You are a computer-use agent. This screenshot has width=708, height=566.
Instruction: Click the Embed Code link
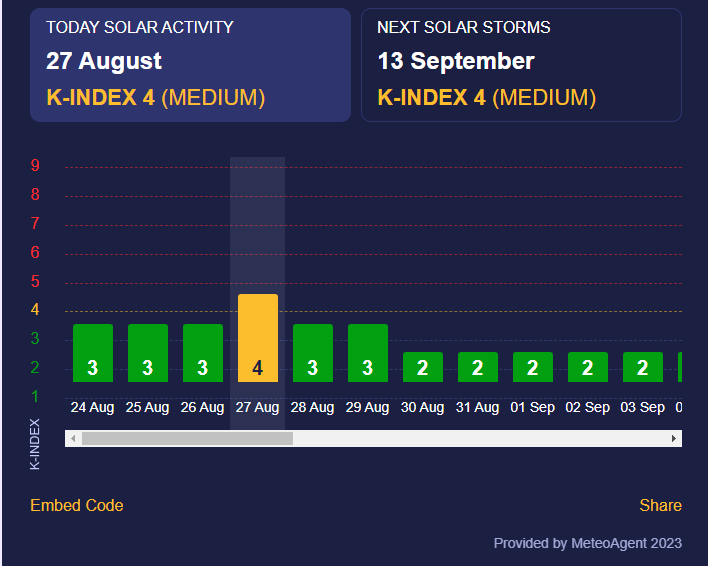[77, 505]
